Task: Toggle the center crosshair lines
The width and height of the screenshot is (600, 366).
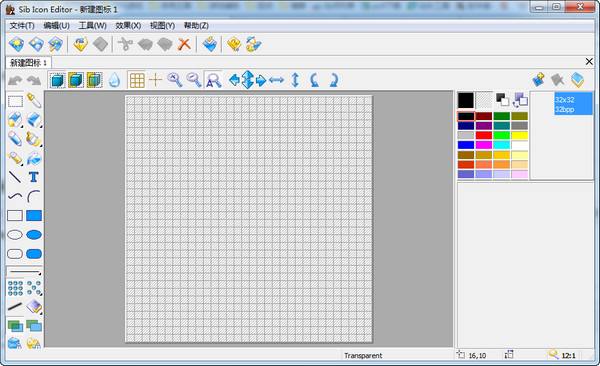Action: click(x=155, y=80)
